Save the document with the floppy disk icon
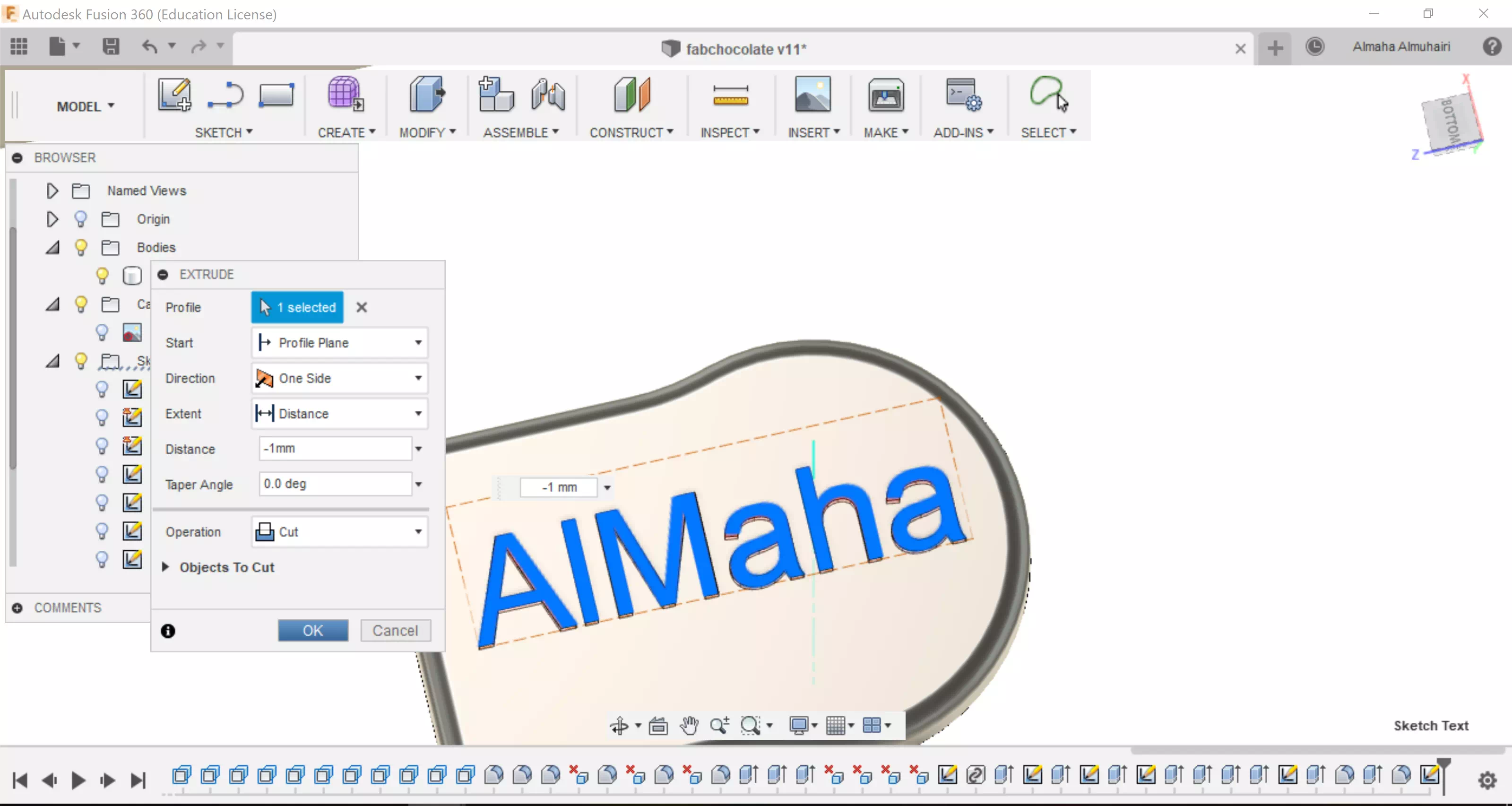This screenshot has width=1512, height=806. [x=111, y=46]
